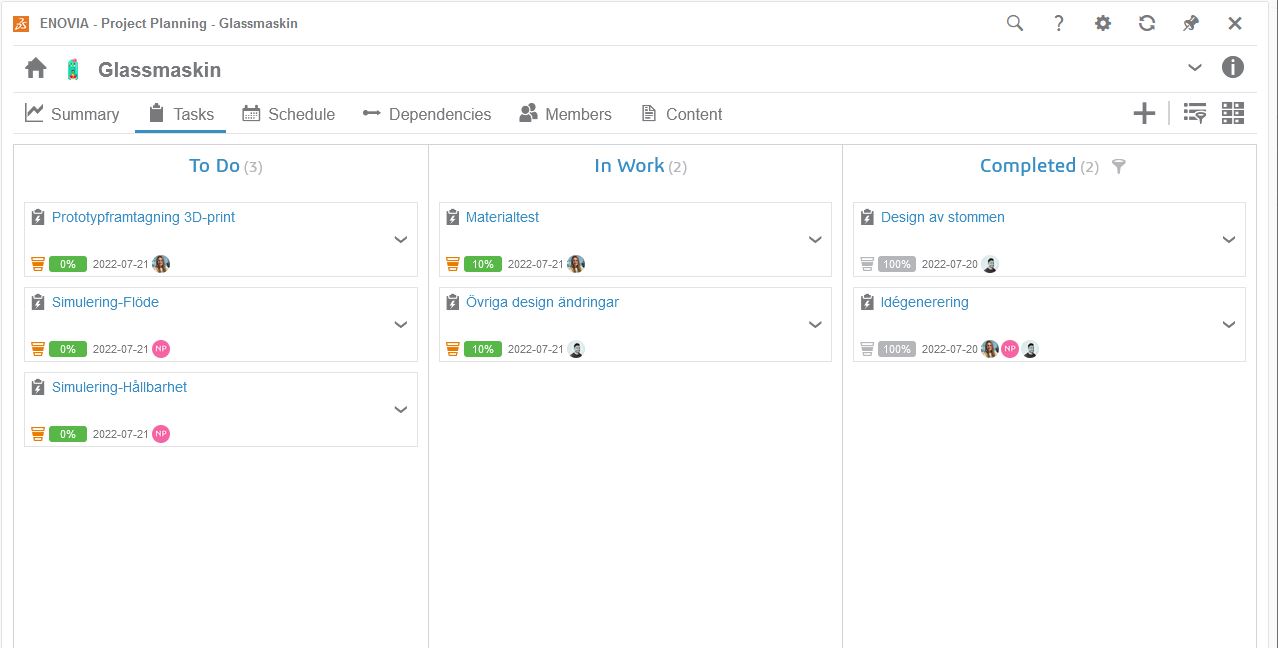Expand the Prototypframtagning 3D-print task chevron

tap(401, 240)
